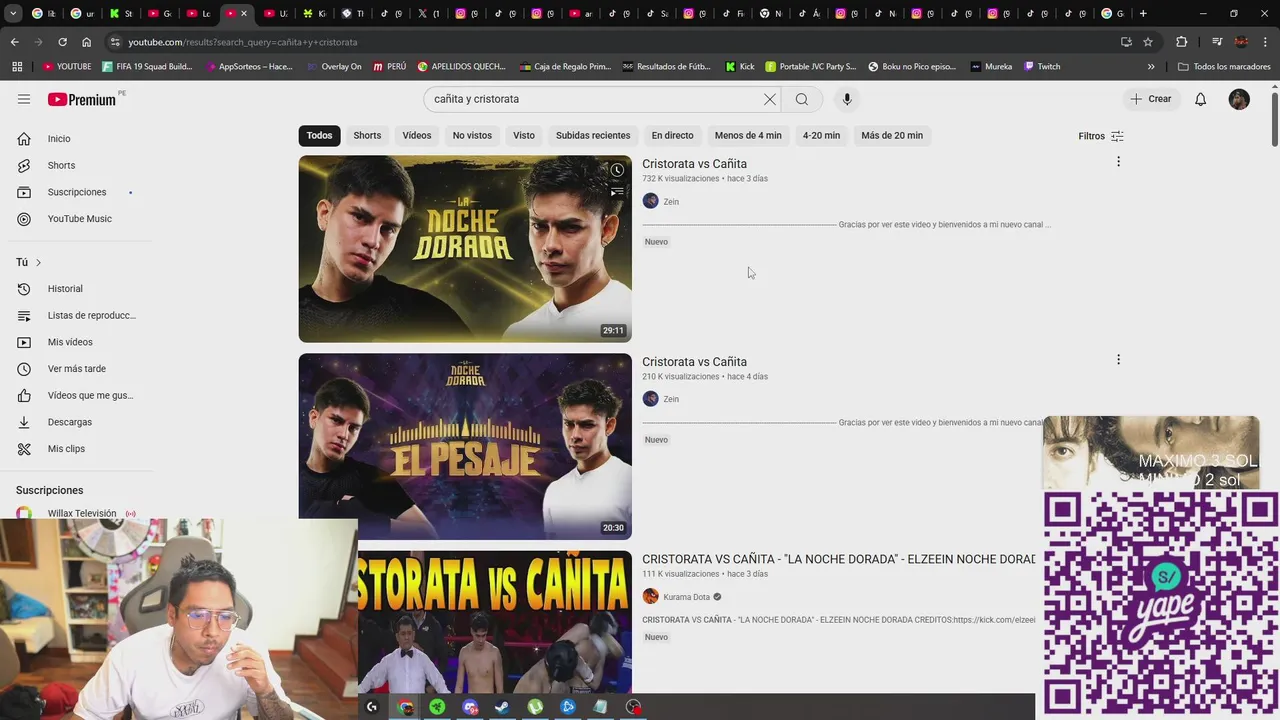Select the Menos de 4 min chip
This screenshot has height=720, width=1280.
(x=748, y=135)
